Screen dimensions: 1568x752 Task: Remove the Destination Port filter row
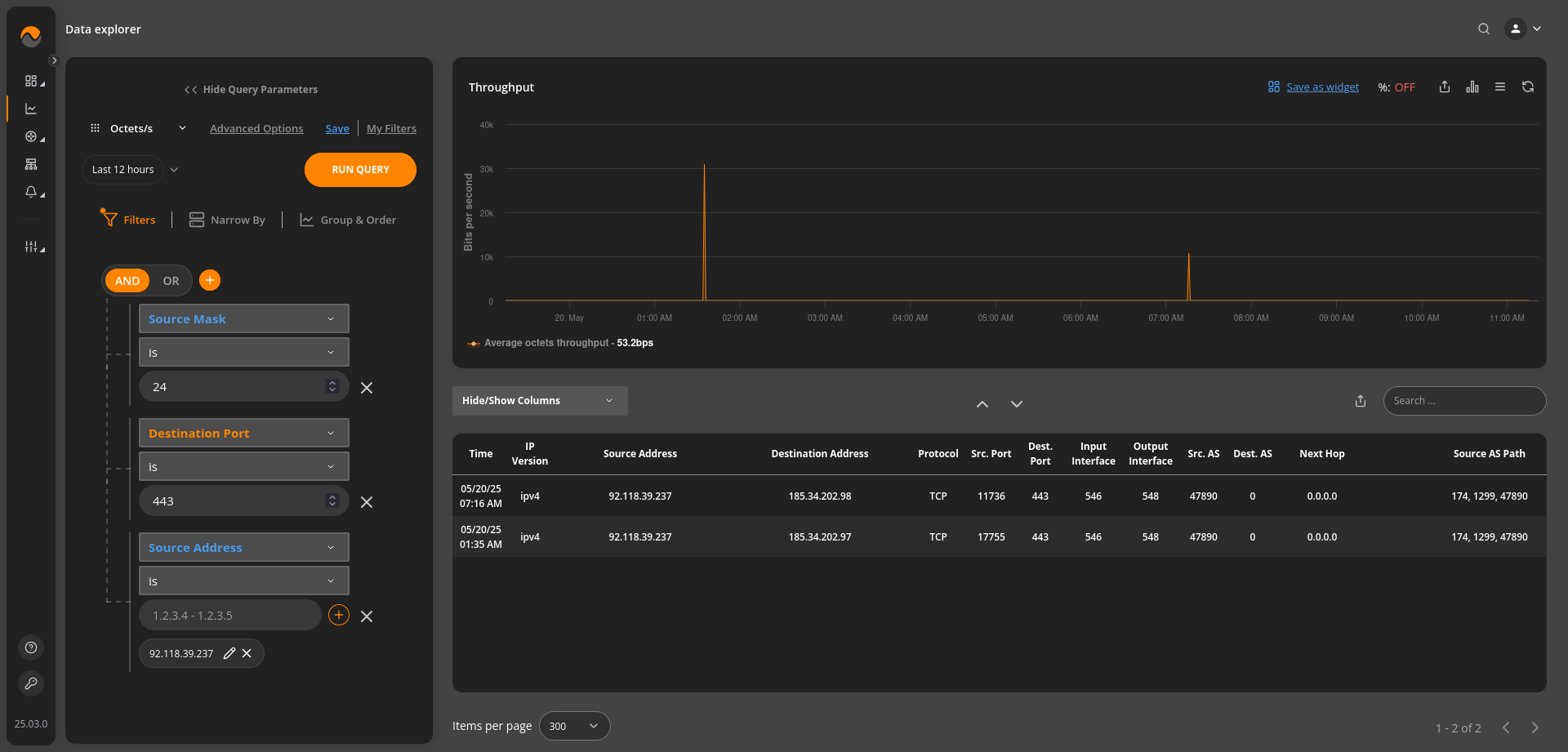367,502
